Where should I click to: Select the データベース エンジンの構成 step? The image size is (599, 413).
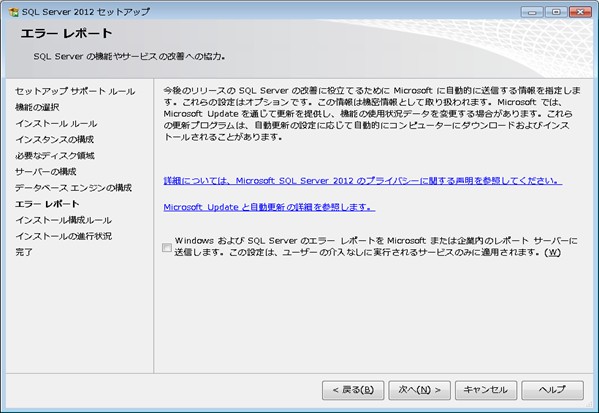click(x=73, y=188)
